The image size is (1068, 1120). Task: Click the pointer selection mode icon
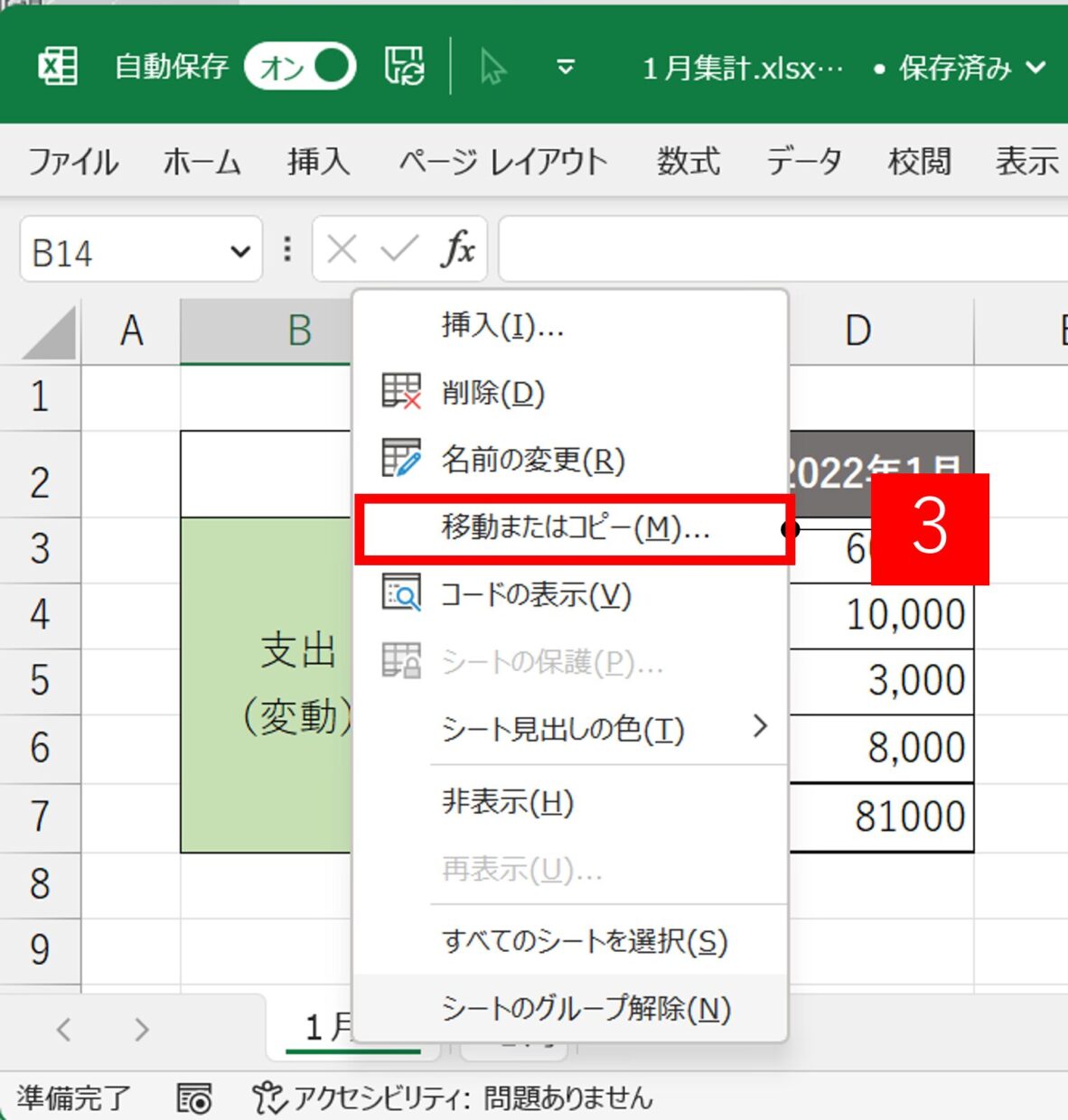492,67
